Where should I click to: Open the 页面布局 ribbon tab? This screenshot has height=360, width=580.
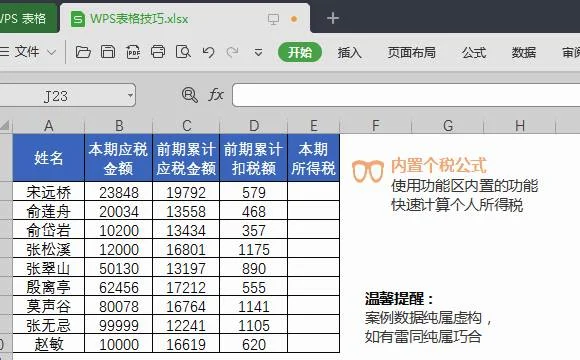click(411, 53)
